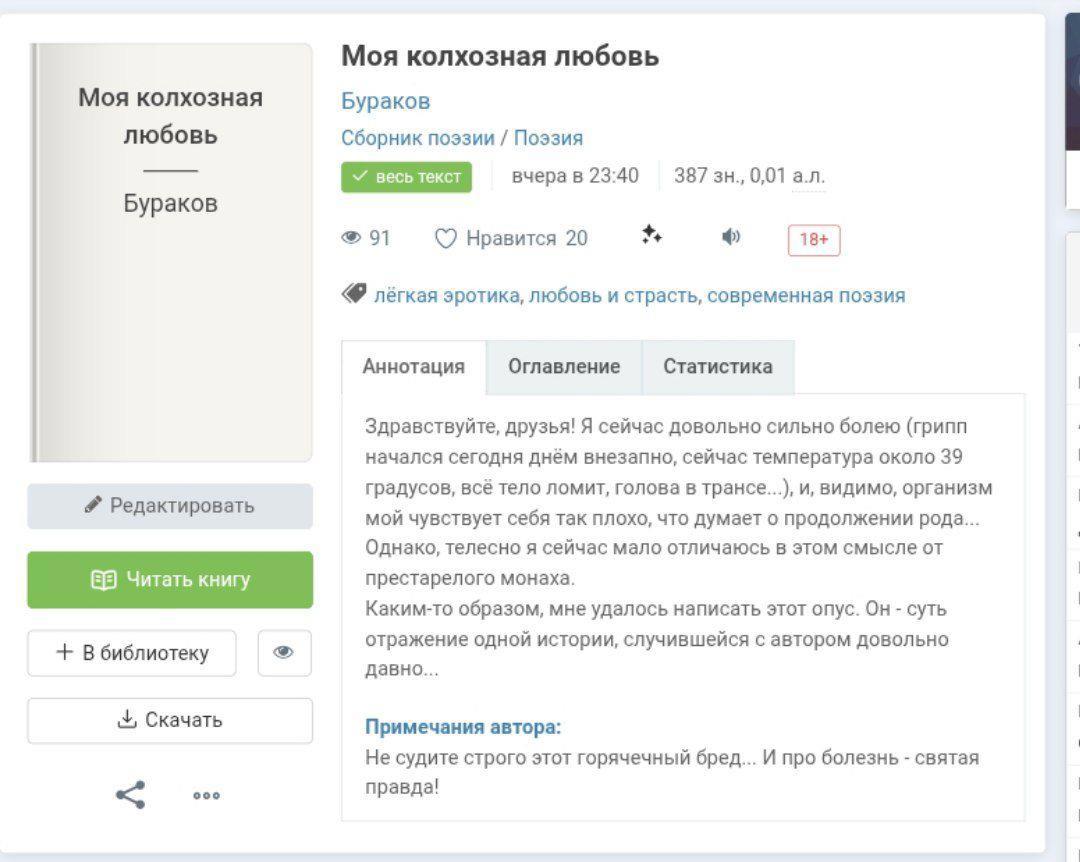Image resolution: width=1080 pixels, height=862 pixels.
Task: Open the 'лёгкая эротика' tag link
Action: (x=447, y=296)
